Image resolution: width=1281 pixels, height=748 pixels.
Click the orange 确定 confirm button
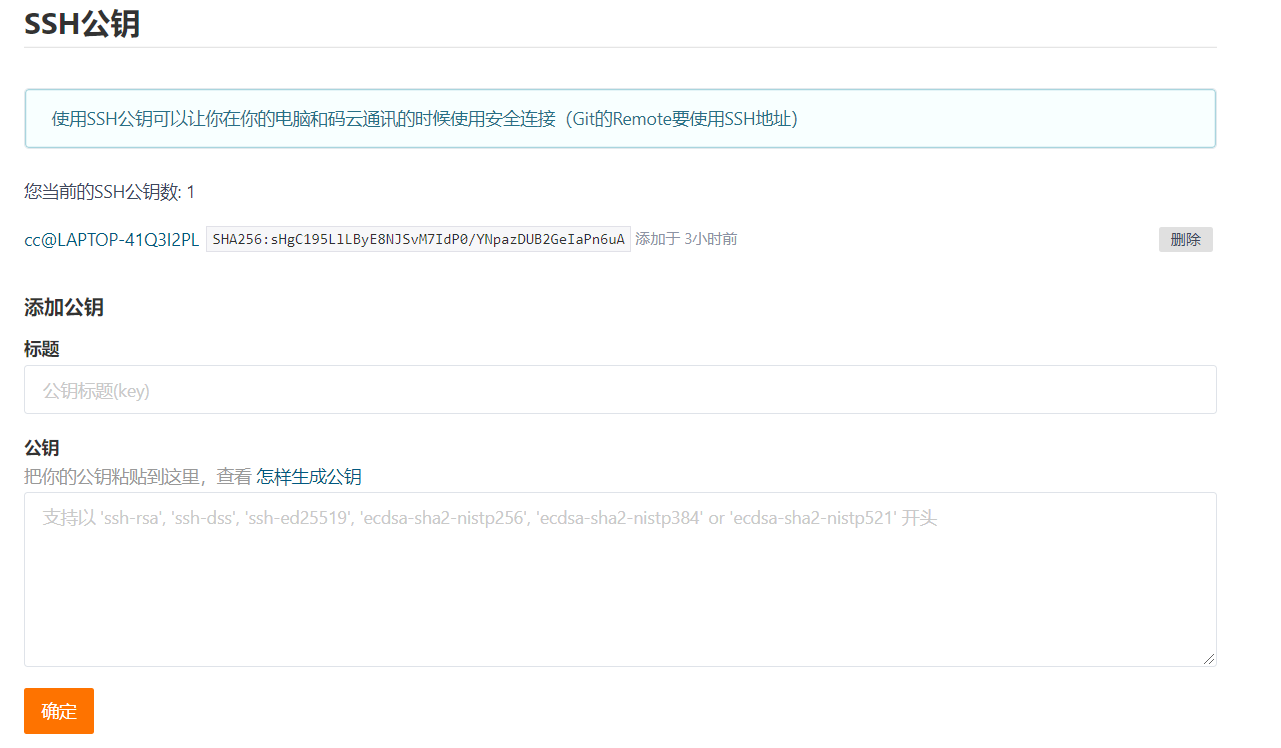point(58,711)
